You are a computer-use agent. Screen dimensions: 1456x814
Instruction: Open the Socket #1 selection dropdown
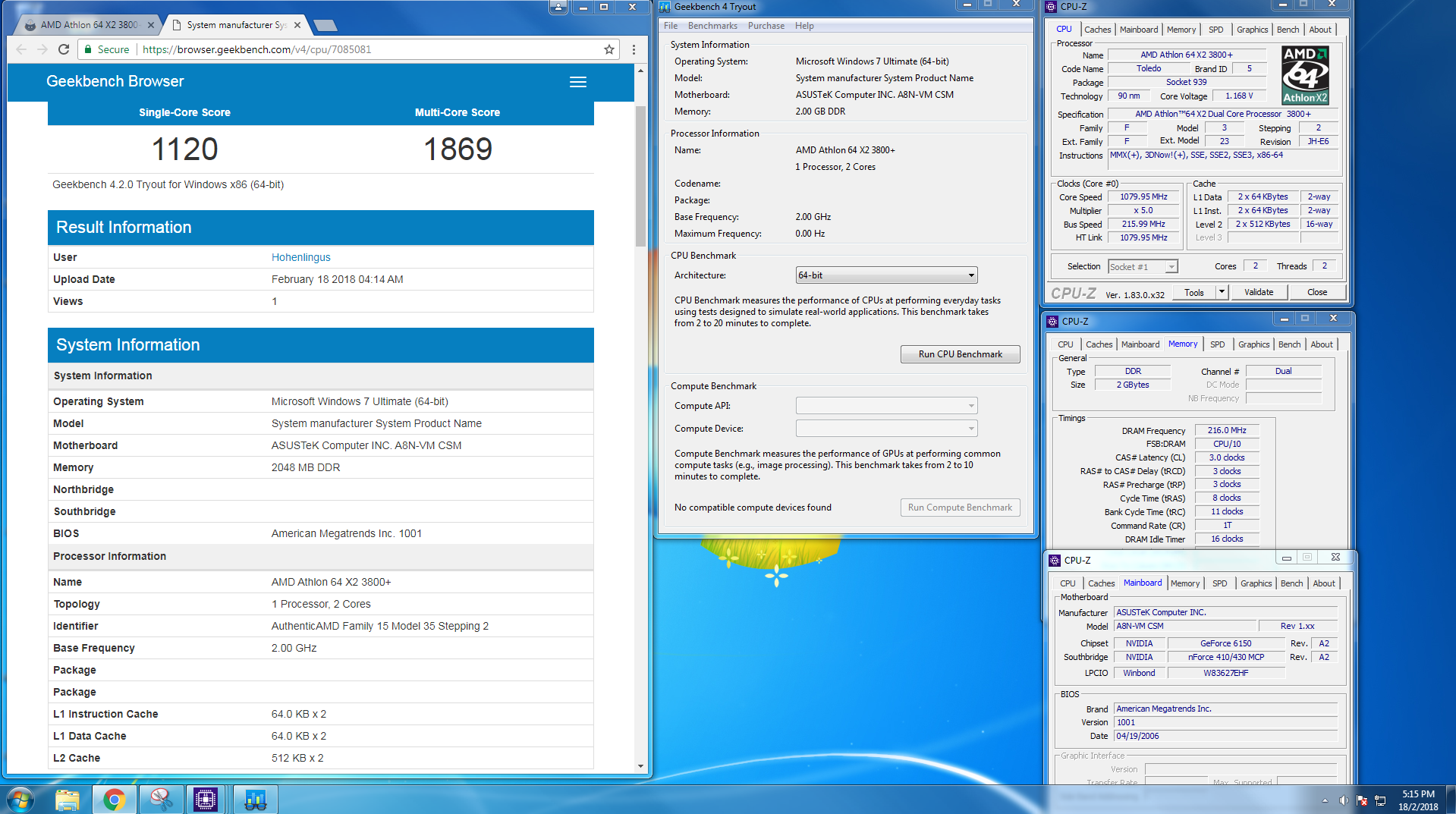(1142, 266)
